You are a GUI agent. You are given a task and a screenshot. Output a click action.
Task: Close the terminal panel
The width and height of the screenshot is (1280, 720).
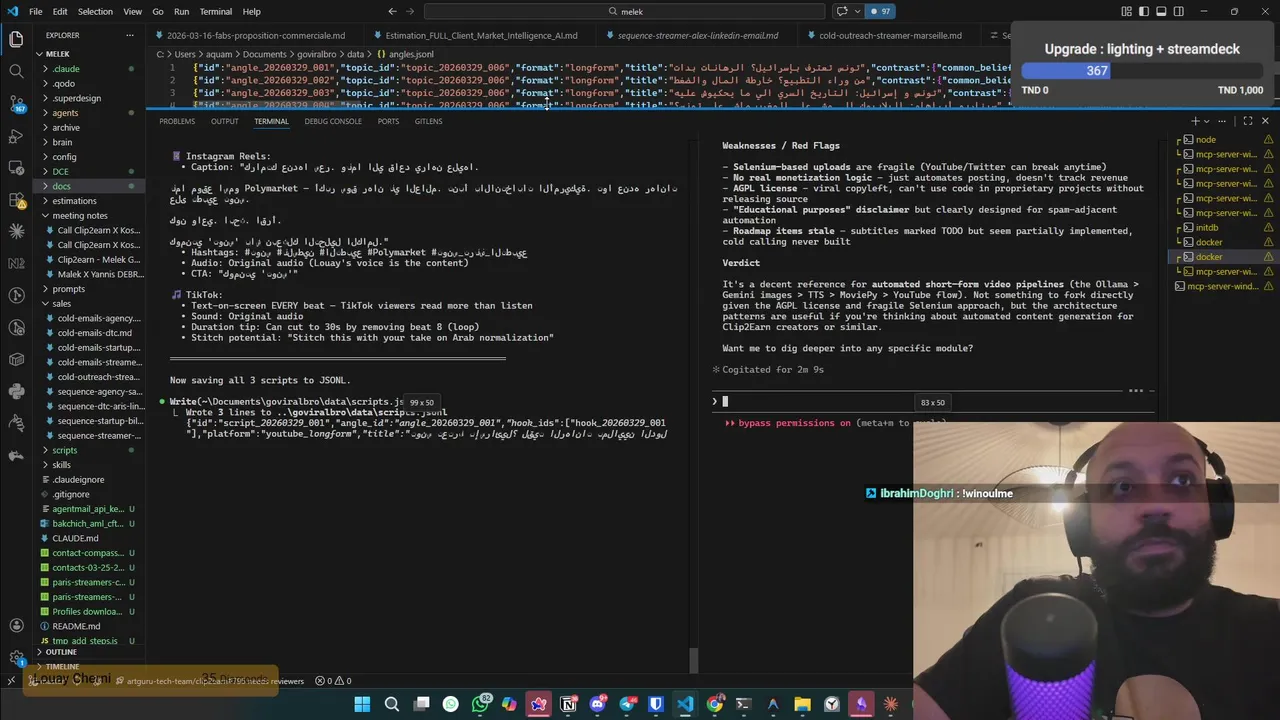(x=1266, y=121)
